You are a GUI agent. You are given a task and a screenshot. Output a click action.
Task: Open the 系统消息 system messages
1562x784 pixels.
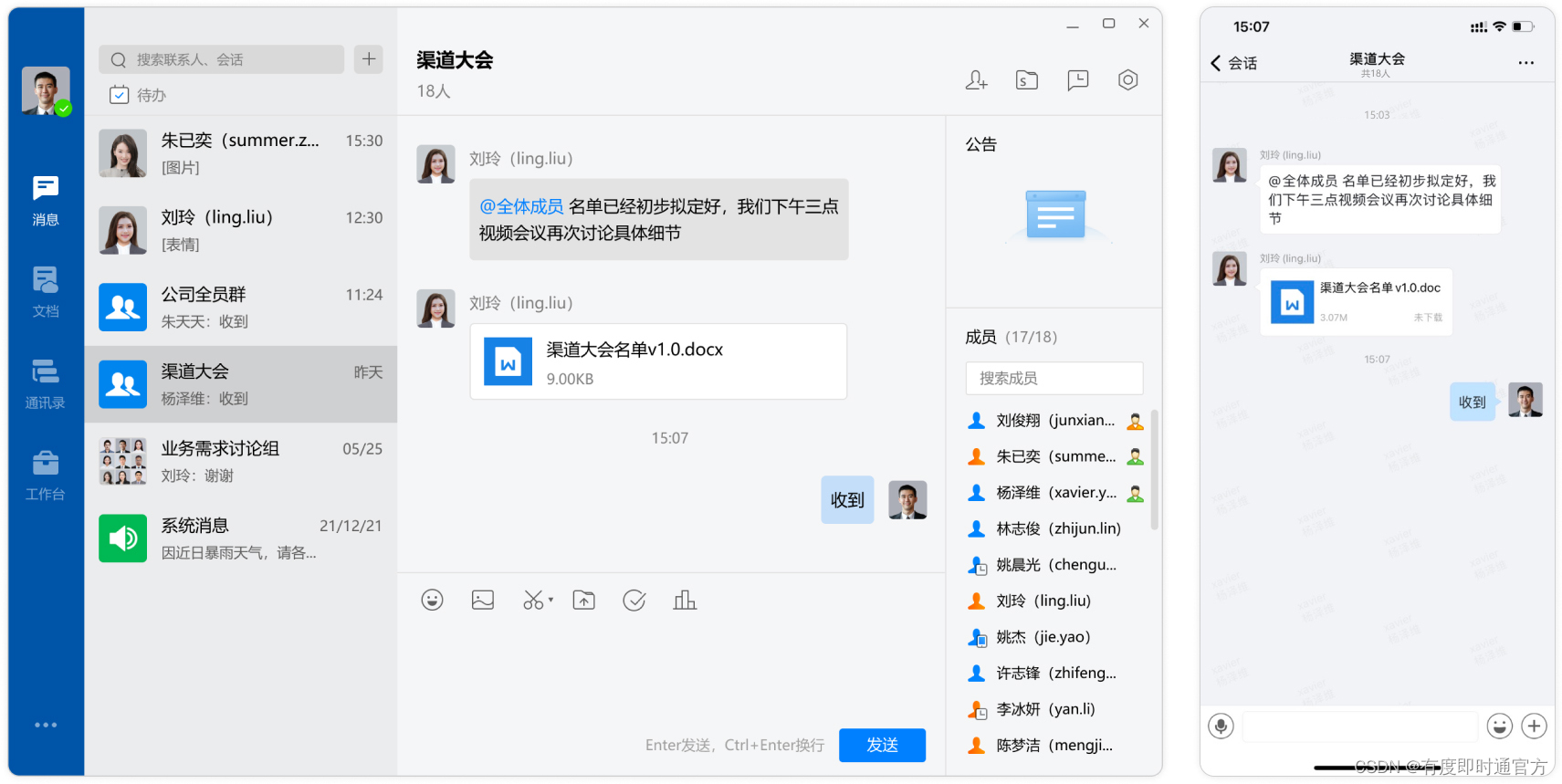(x=241, y=538)
